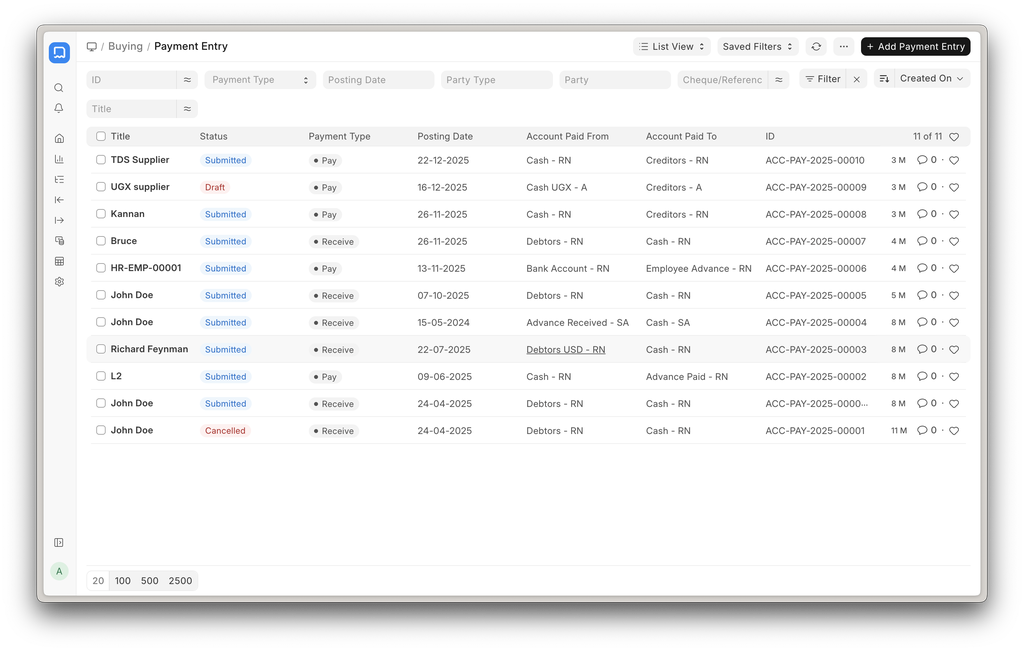Select the Richard Feynman row checkbox
Viewport: 1024px width, 651px height.
pyautogui.click(x=101, y=349)
